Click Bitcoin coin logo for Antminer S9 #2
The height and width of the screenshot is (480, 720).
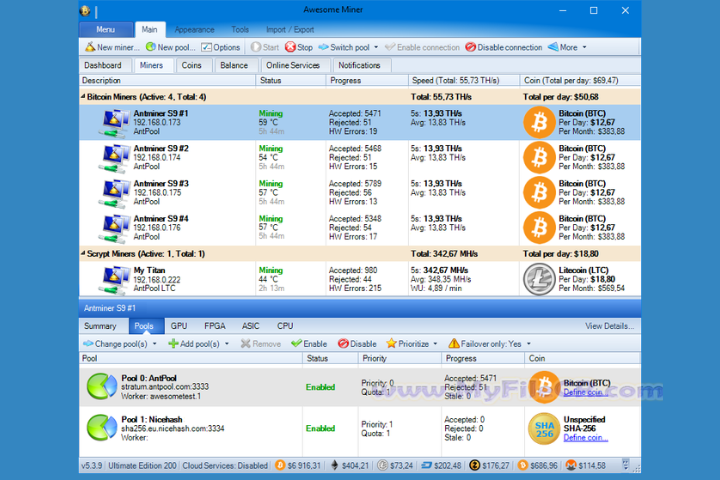539,158
